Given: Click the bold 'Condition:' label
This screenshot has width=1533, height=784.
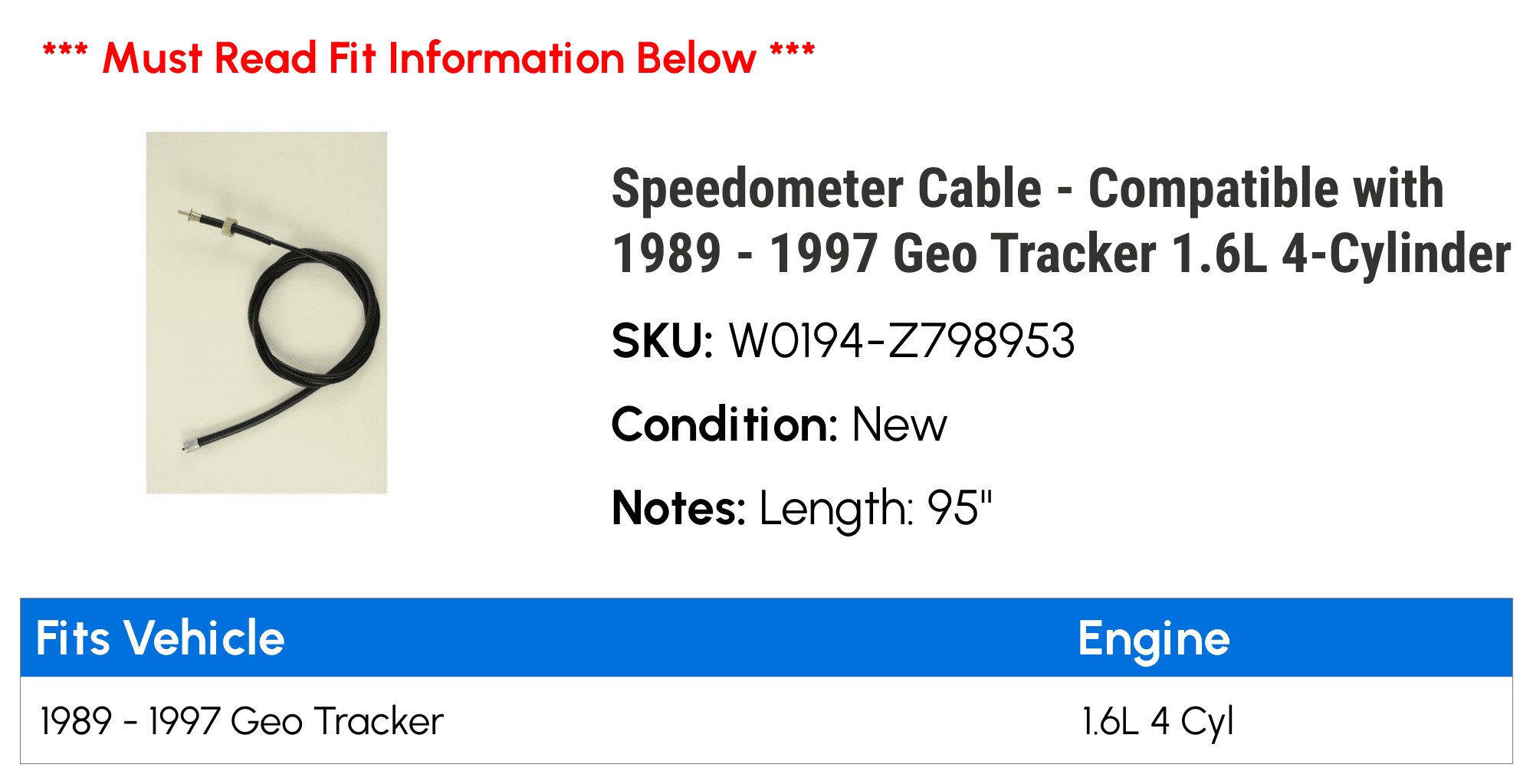Looking at the screenshot, I should [x=725, y=425].
